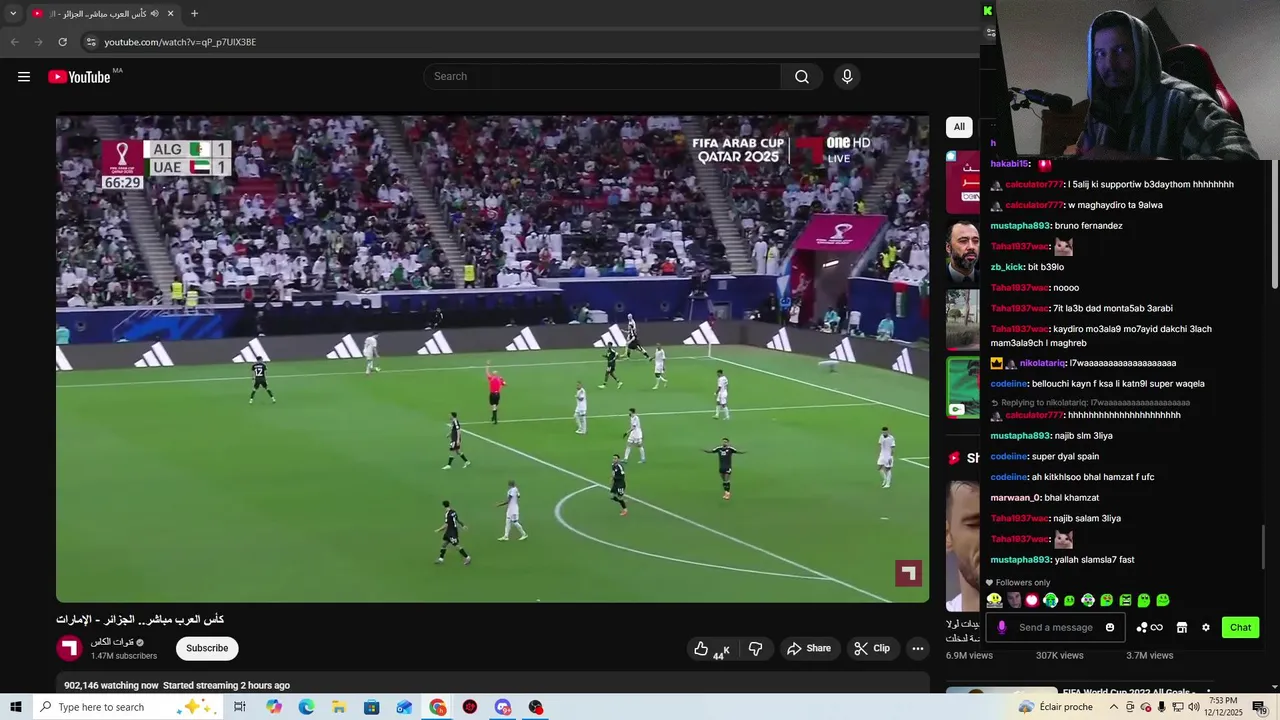Send message with green Chat button
1280x720 pixels.
point(1240,627)
